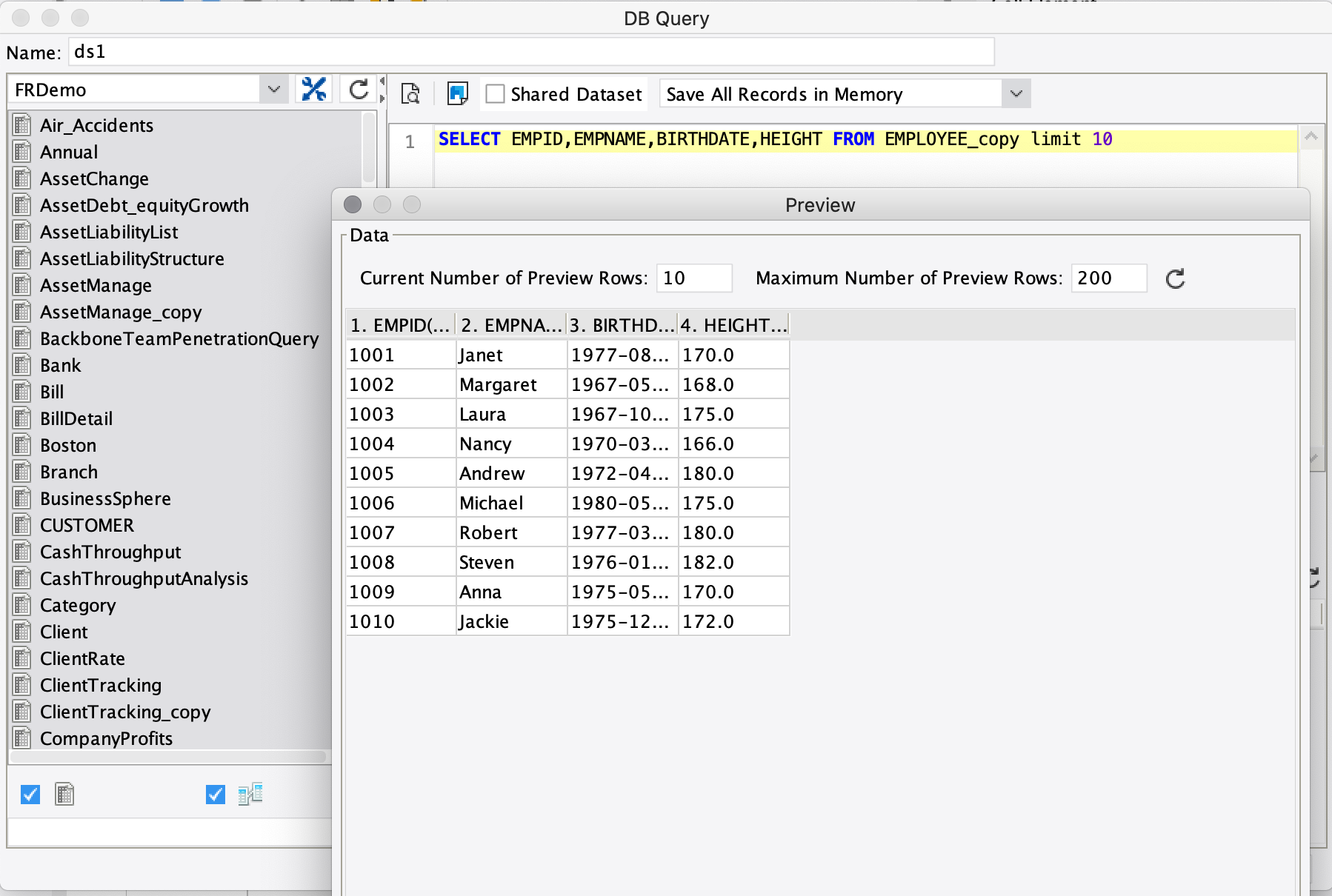Refresh the FRDemo connection list

click(x=358, y=89)
